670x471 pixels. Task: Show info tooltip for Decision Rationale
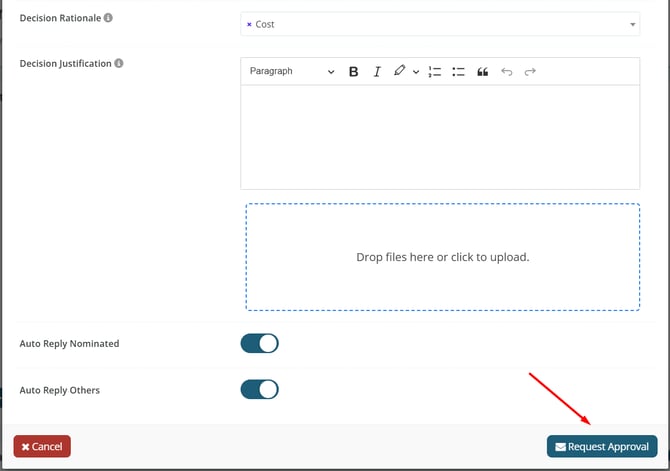tap(108, 18)
